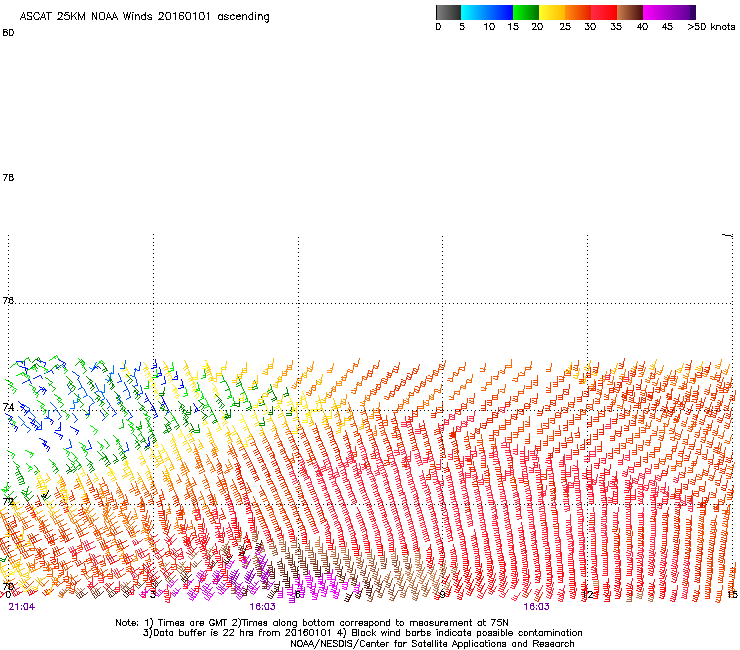Click the '25' label under the color bar
This screenshot has width=740, height=650.
pyautogui.click(x=565, y=27)
